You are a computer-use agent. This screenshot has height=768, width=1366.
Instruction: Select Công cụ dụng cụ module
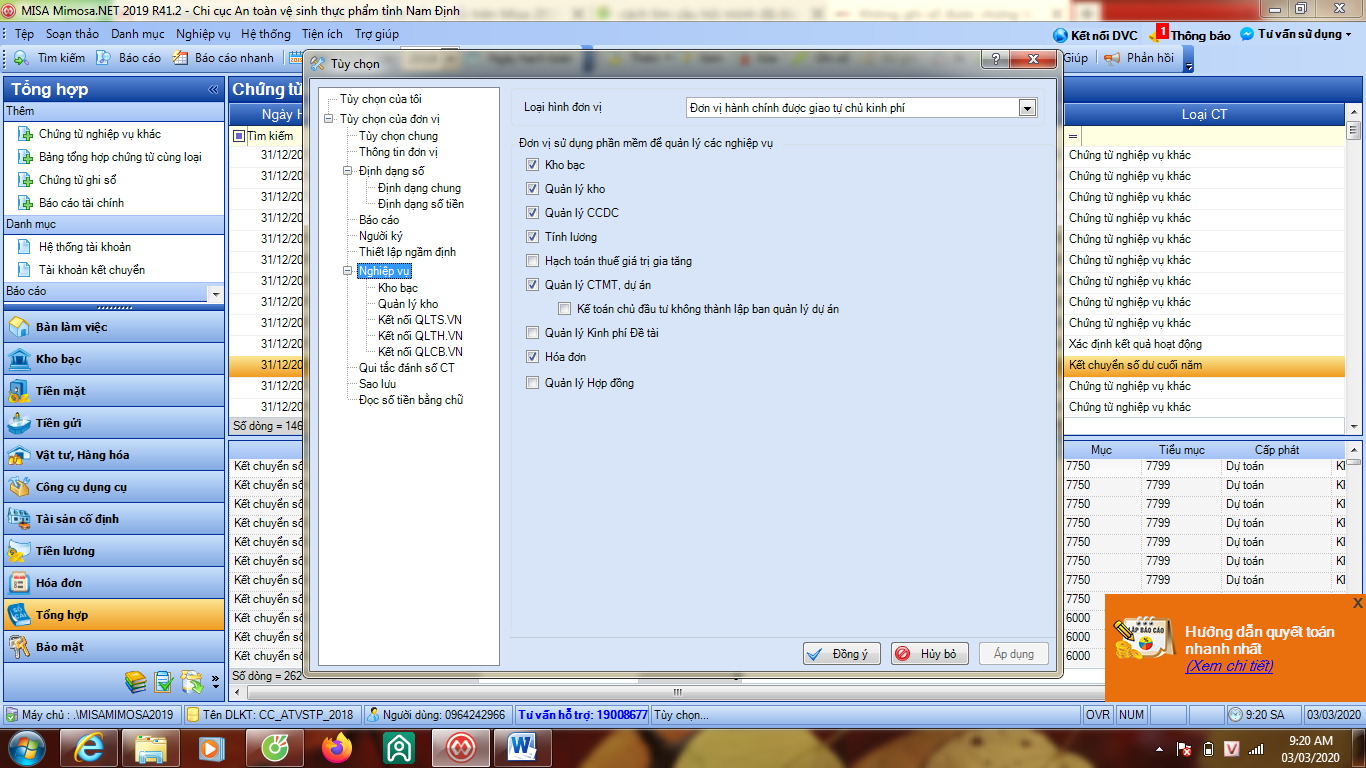click(80, 487)
